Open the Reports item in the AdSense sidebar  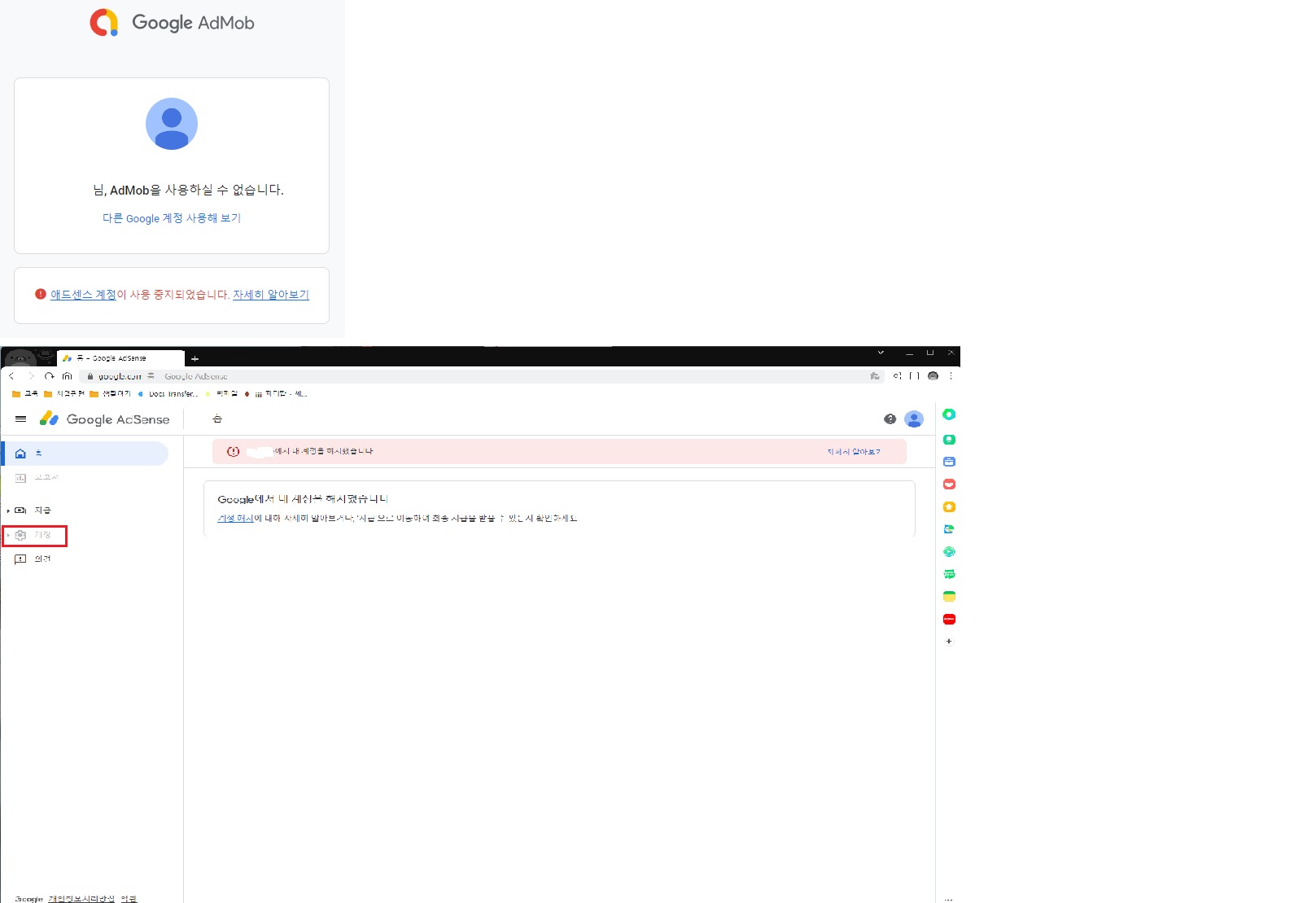(37, 478)
